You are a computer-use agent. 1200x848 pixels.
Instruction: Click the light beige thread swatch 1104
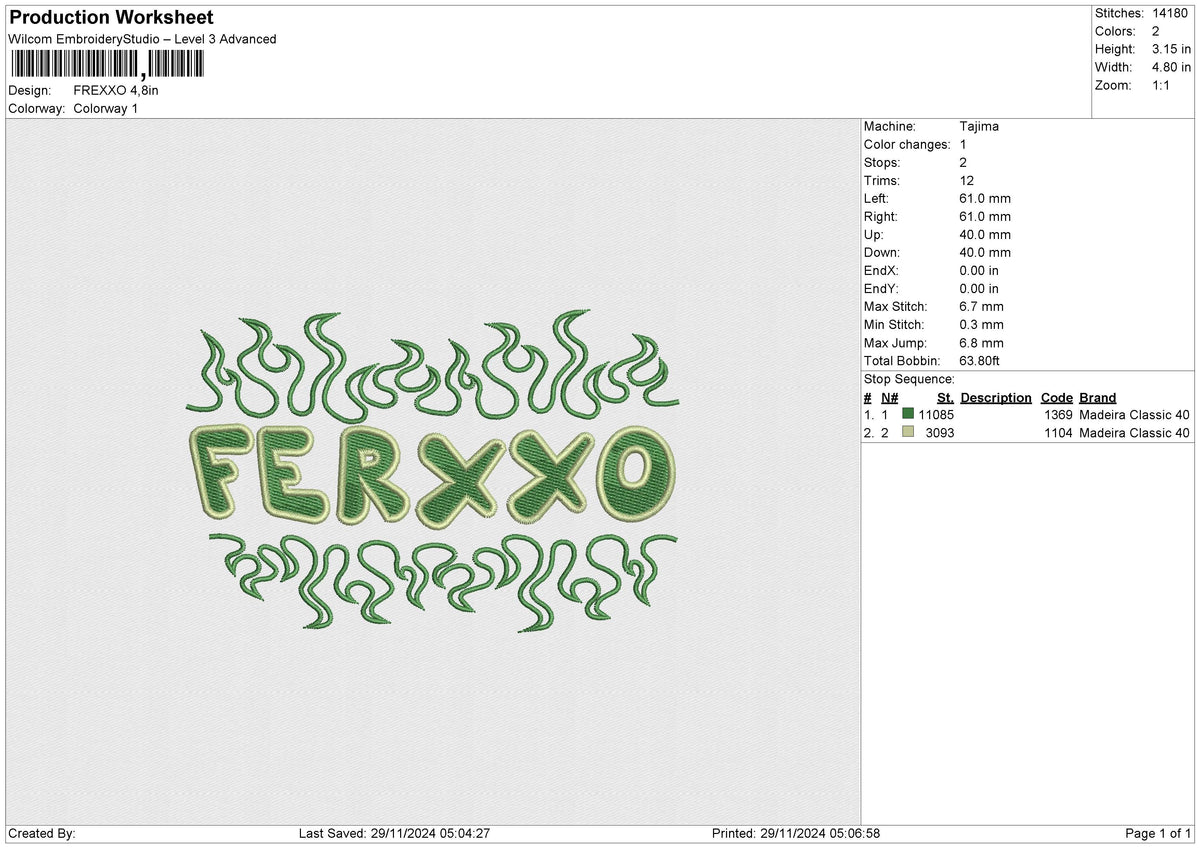[908, 432]
